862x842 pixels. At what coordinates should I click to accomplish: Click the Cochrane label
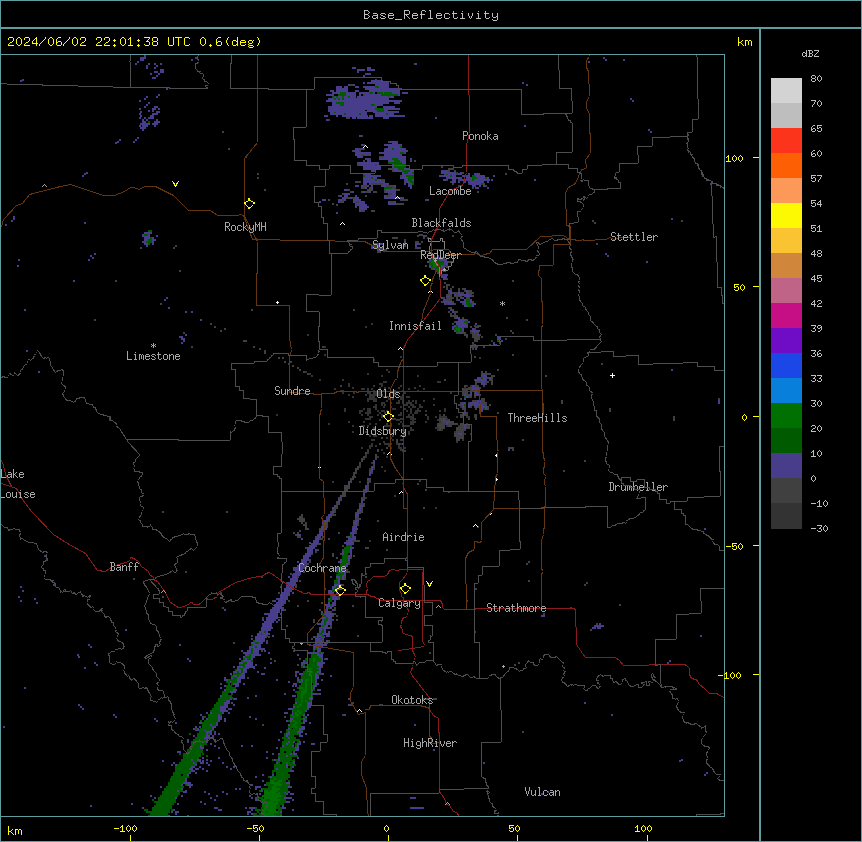point(322,568)
